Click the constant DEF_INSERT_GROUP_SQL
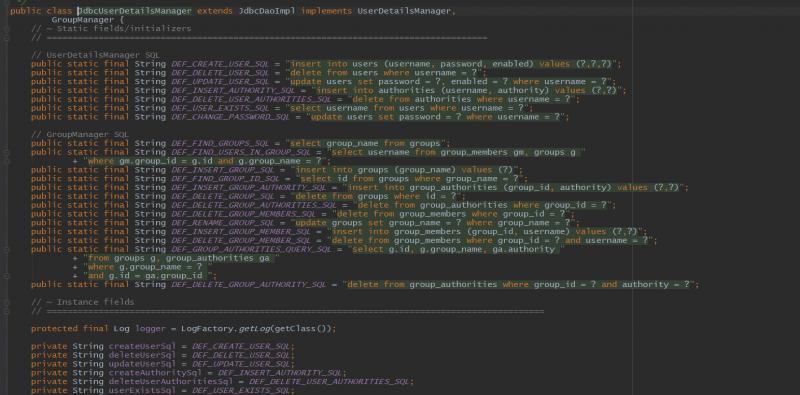The image size is (800, 395). coord(223,170)
